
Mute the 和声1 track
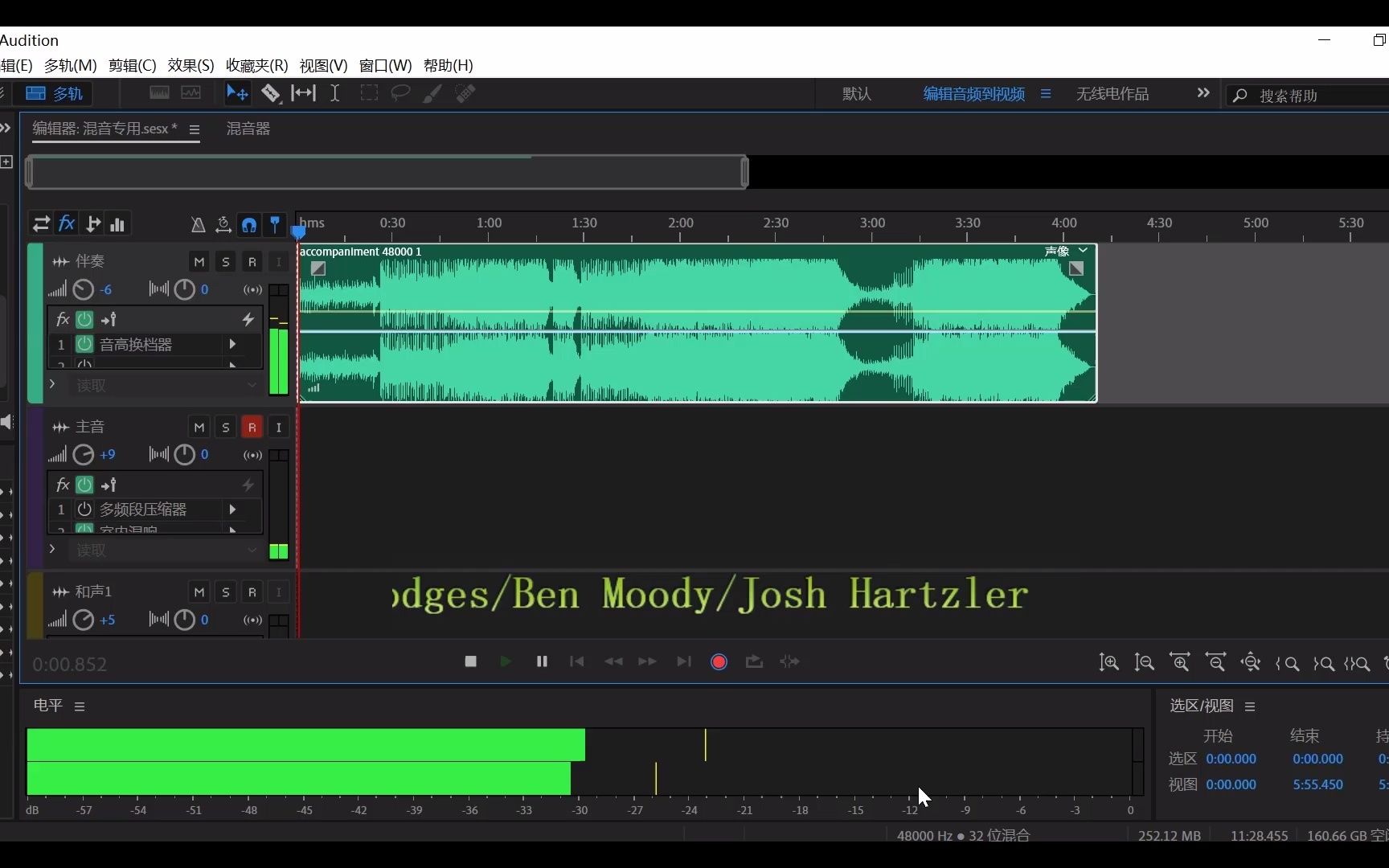199,592
